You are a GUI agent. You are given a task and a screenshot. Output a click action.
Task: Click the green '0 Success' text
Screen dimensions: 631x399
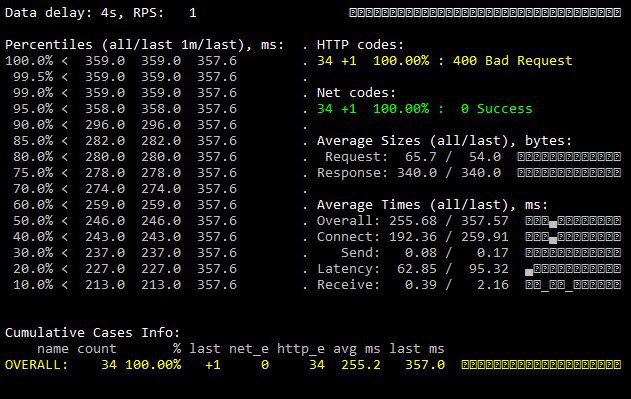[497, 109]
